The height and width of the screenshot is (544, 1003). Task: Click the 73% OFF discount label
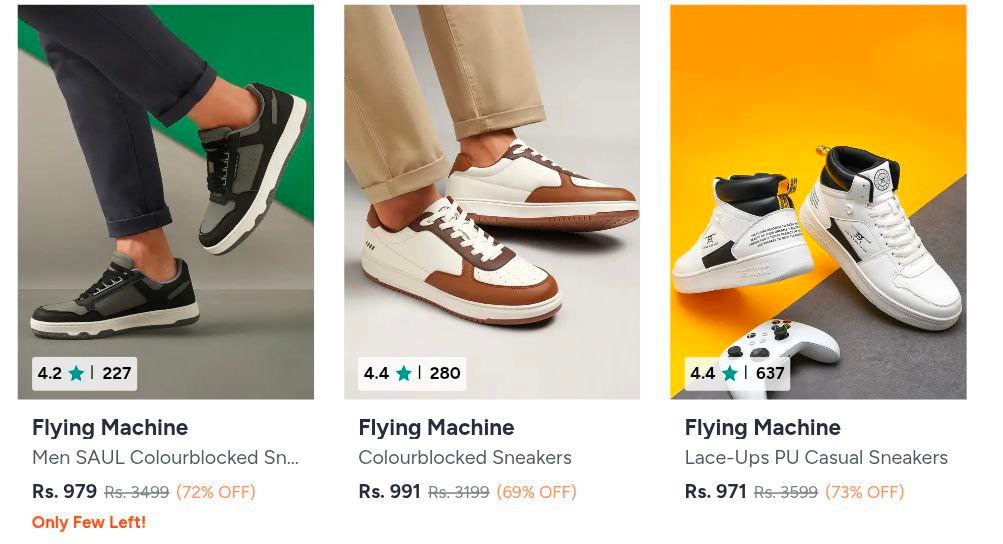coord(864,492)
